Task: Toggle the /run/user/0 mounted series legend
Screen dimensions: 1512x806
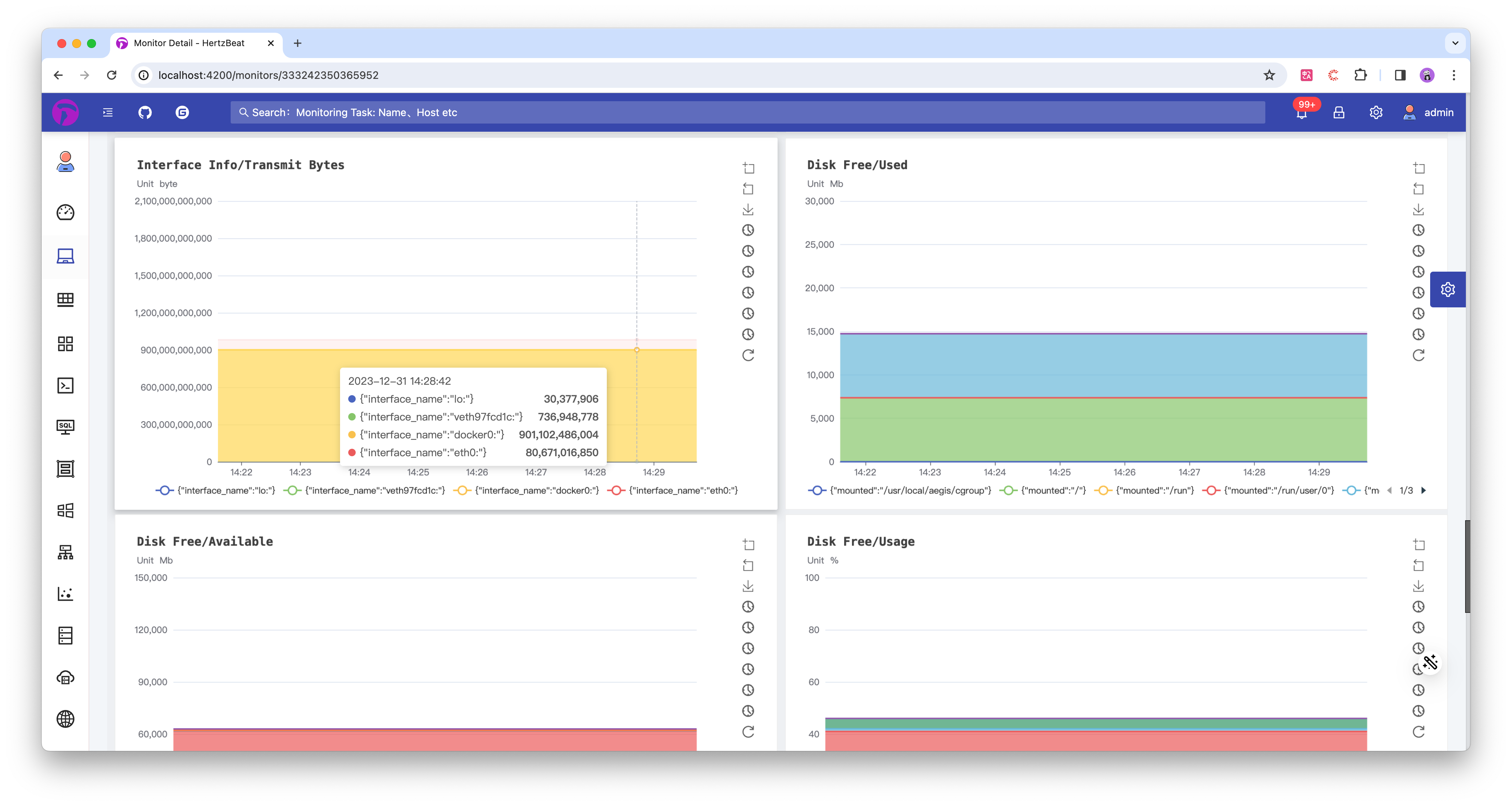Action: [1268, 490]
